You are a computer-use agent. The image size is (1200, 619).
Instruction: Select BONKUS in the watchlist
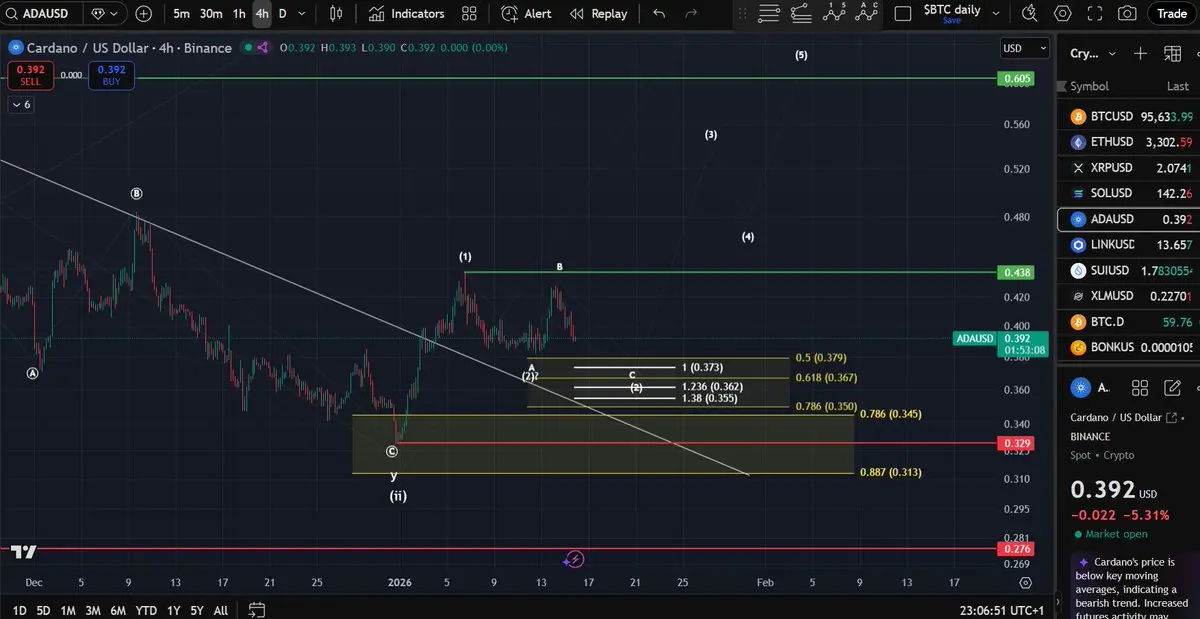[1128, 347]
